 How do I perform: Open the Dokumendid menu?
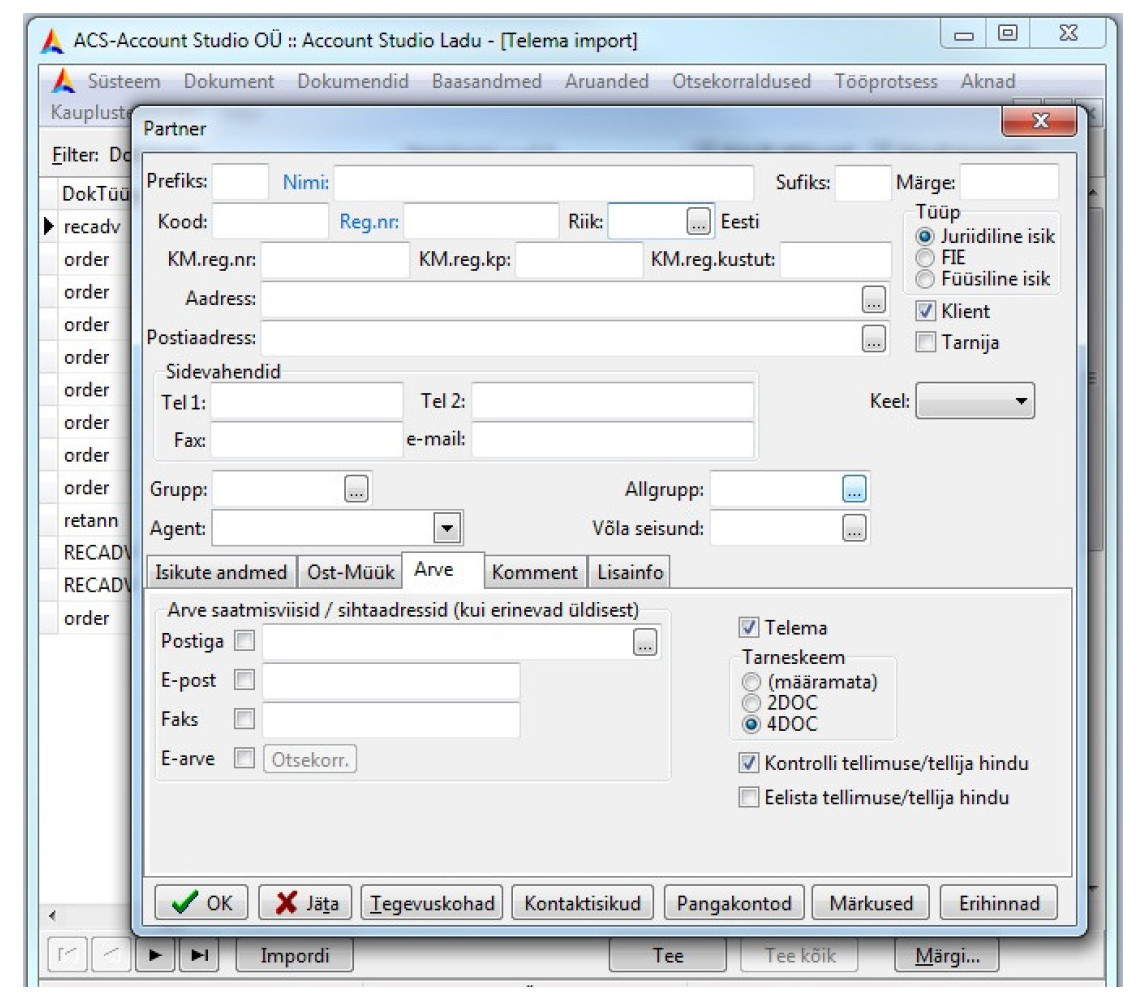tap(353, 82)
